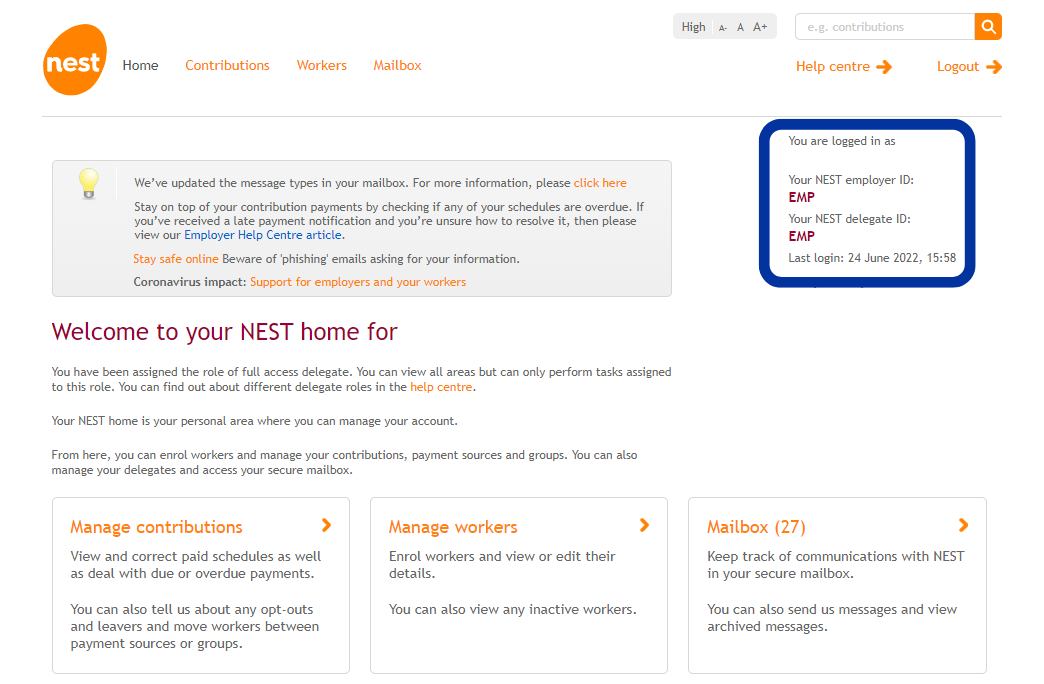Image resolution: width=1044 pixels, height=684 pixels.
Task: Focus the search field e.g. contributions
Action: (x=885, y=27)
